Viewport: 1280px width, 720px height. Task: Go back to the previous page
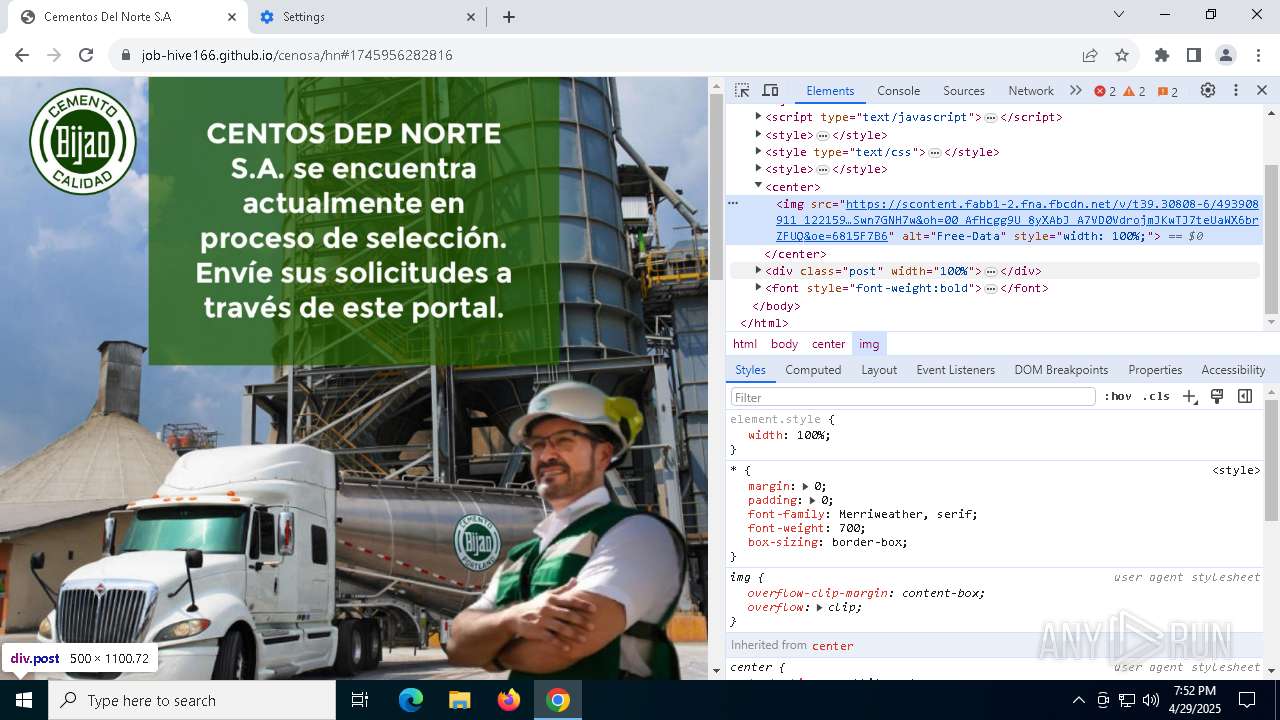click(22, 55)
